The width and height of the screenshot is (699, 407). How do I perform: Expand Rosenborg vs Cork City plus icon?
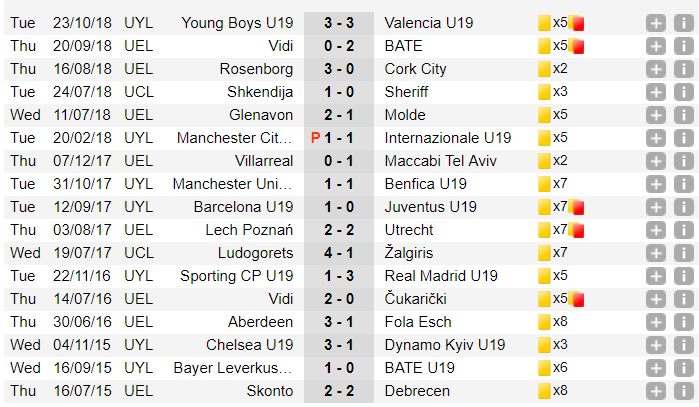(x=655, y=68)
